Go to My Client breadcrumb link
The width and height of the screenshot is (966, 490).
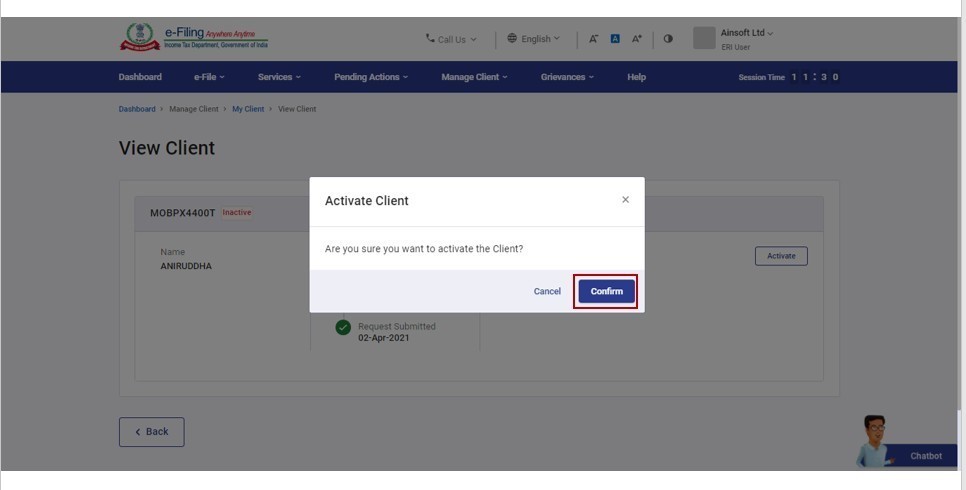click(x=248, y=109)
